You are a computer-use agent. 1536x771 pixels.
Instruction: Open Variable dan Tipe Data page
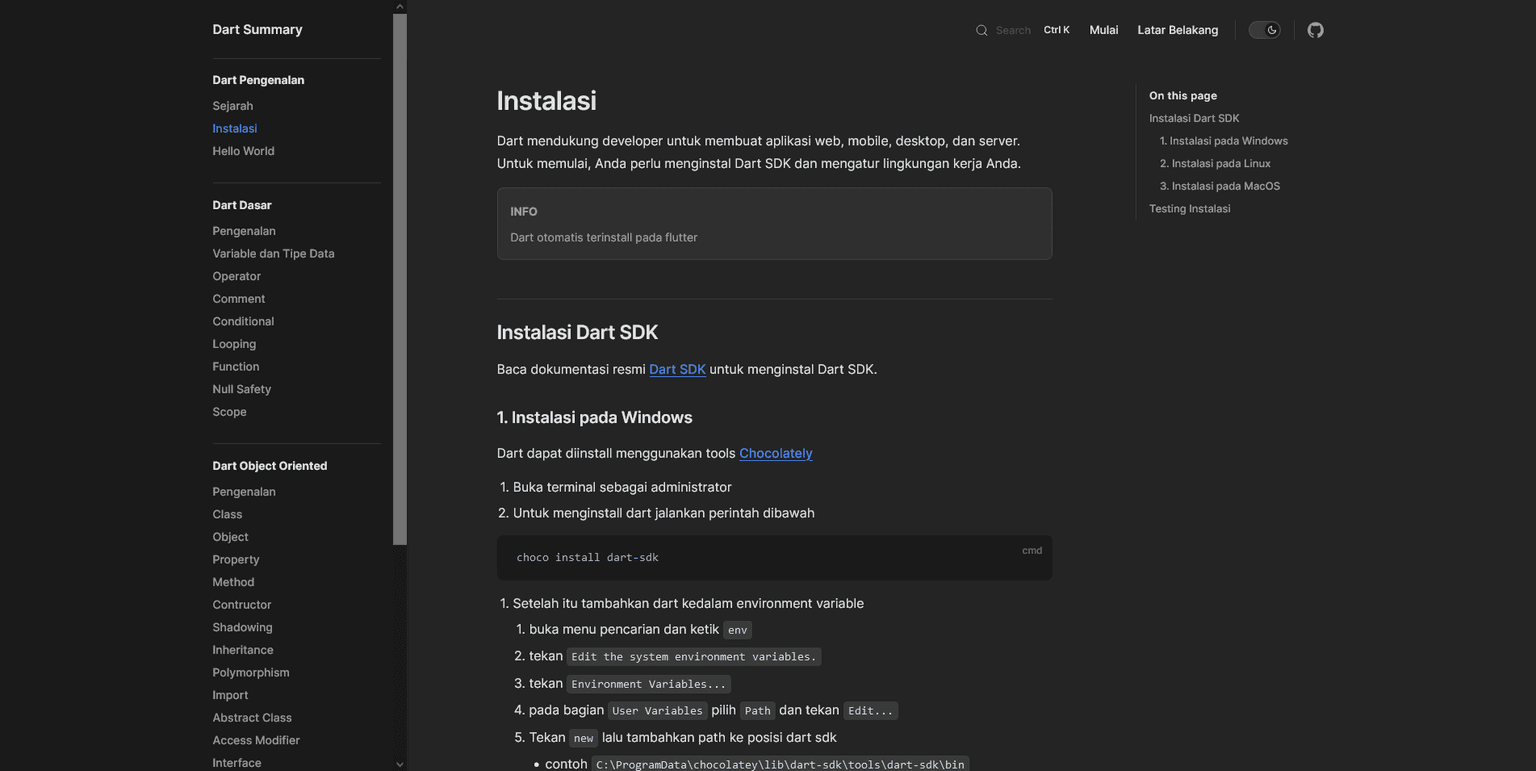[x=273, y=254]
